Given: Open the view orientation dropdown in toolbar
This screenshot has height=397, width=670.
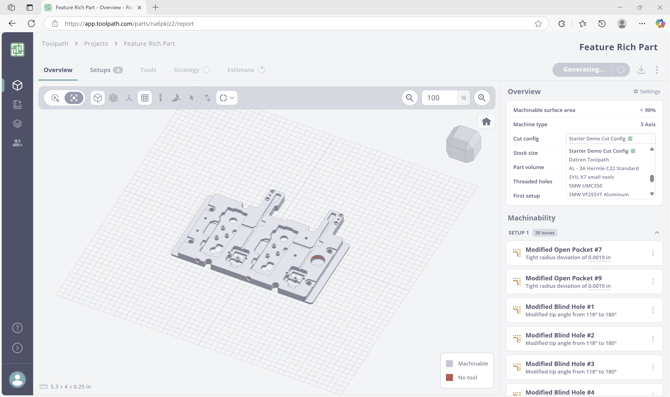Looking at the screenshot, I should click(x=226, y=98).
